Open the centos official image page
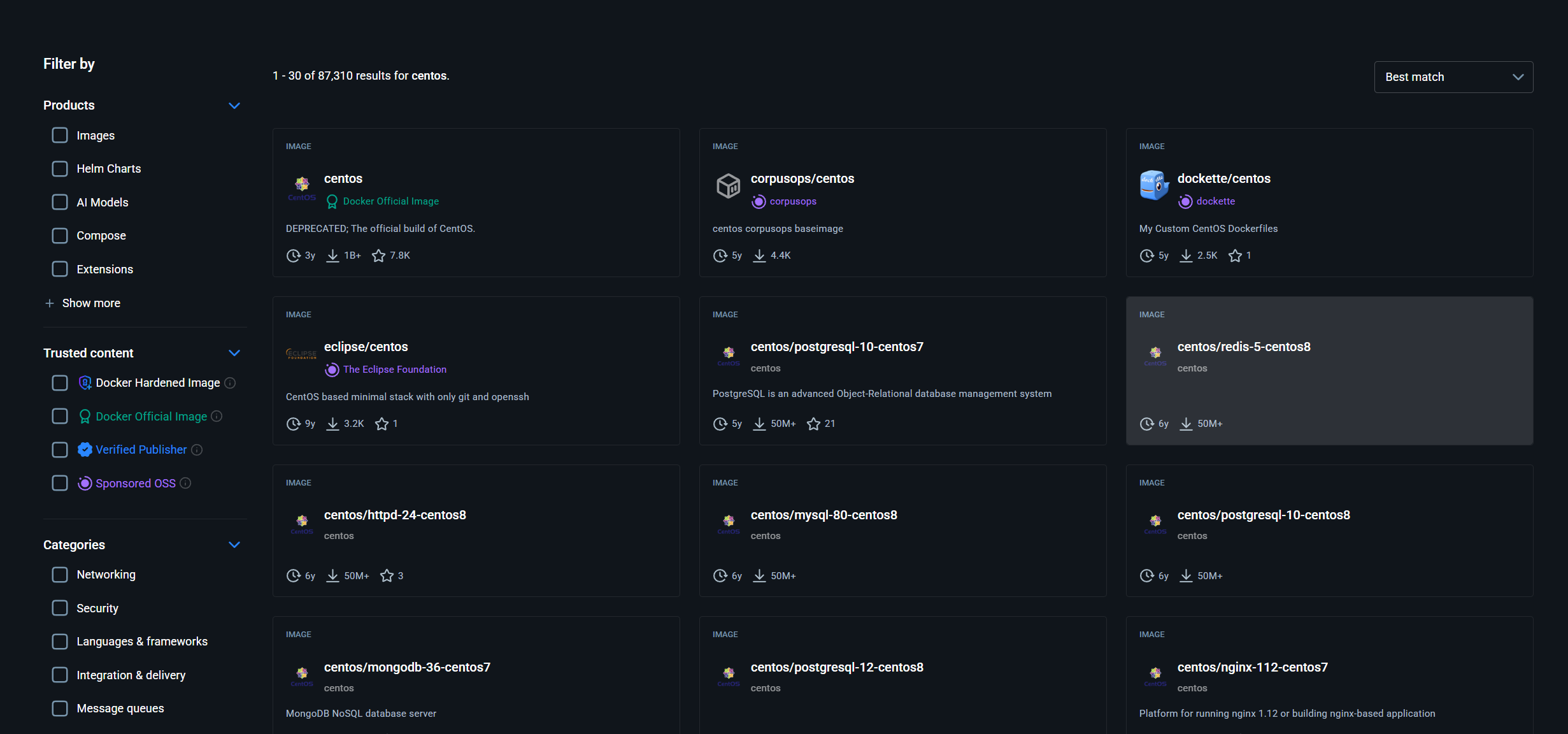The image size is (1568, 734). (x=343, y=179)
